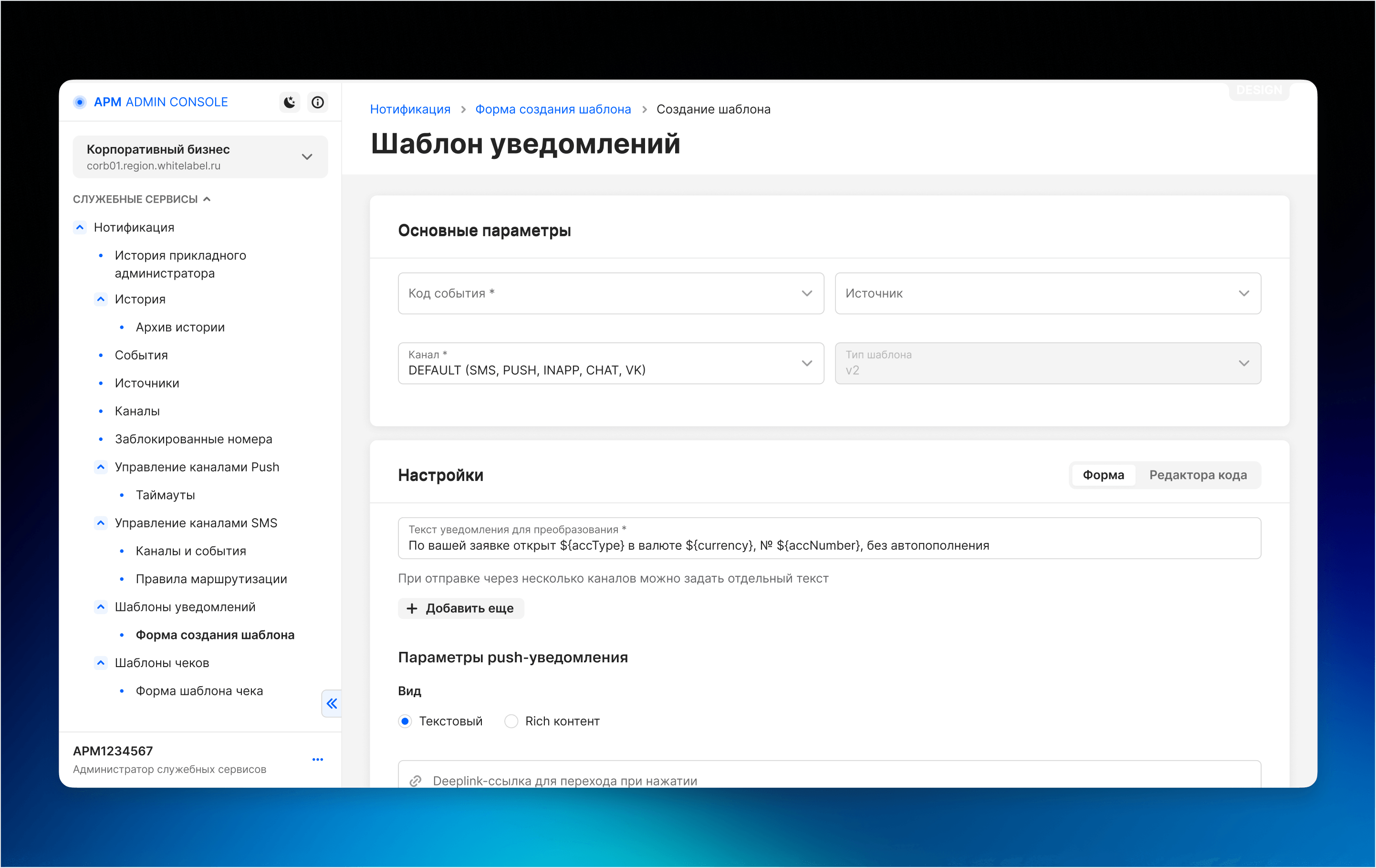The image size is (1376, 868).
Task: Click Создание шаблона breadcrumb text
Action: (713, 109)
